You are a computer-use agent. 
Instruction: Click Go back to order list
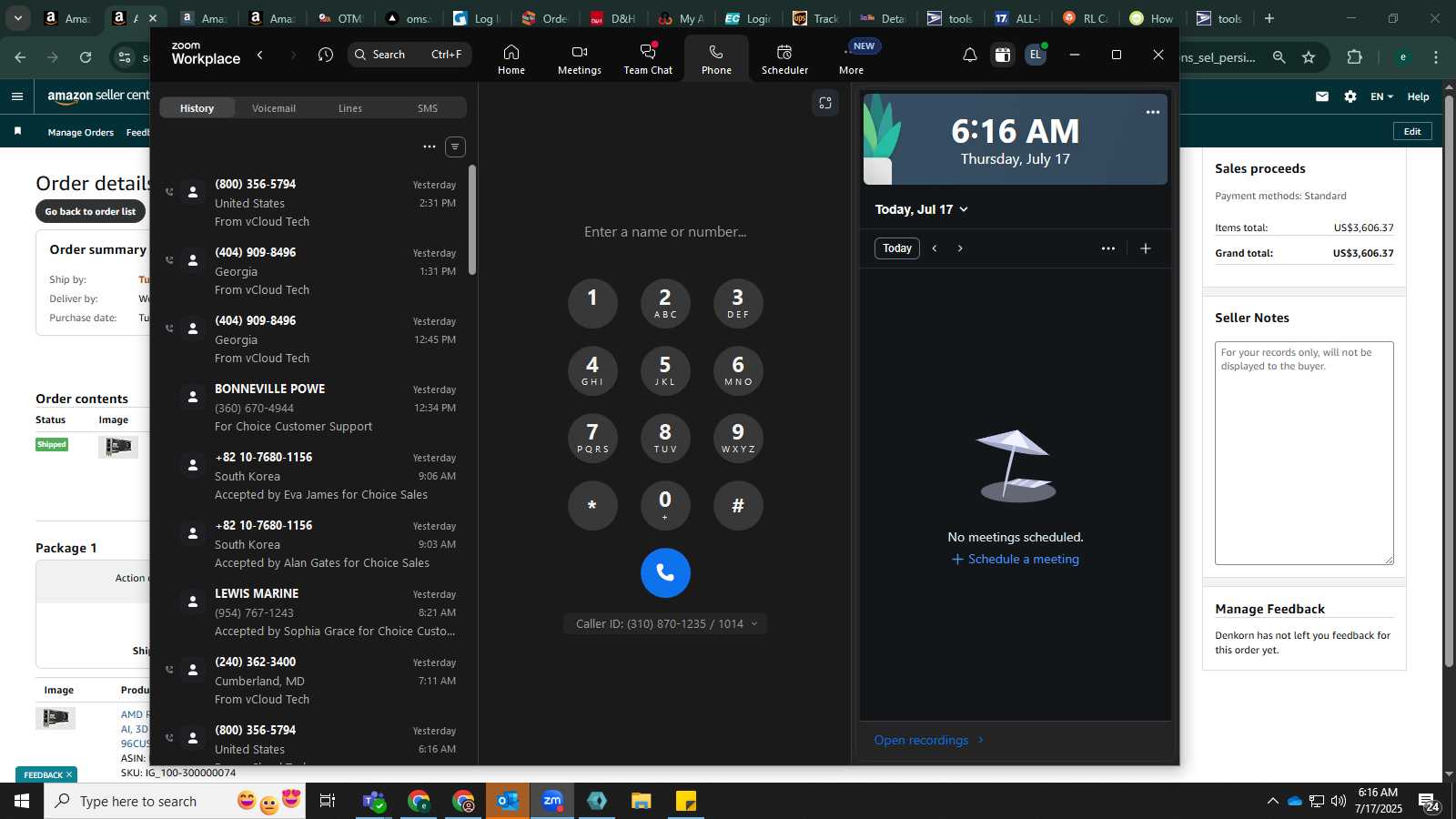coord(90,211)
